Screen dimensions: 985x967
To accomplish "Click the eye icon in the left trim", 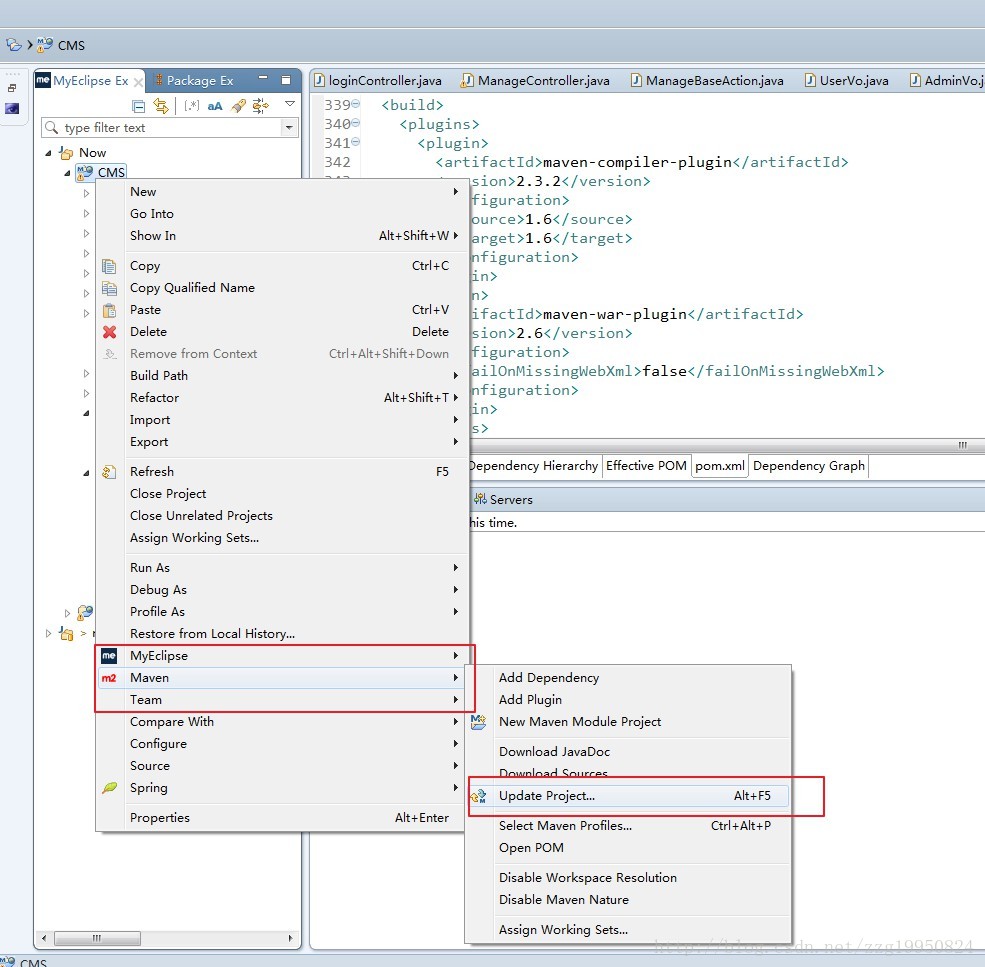I will (12, 109).
